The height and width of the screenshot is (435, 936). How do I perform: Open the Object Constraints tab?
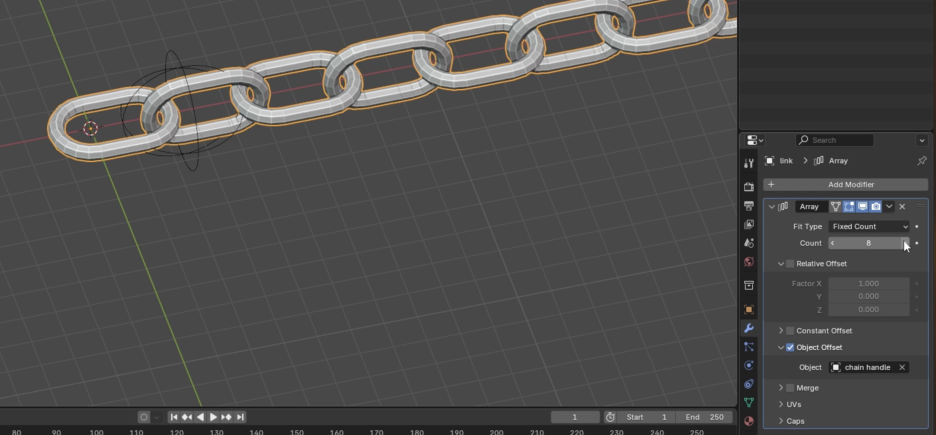tap(749, 384)
